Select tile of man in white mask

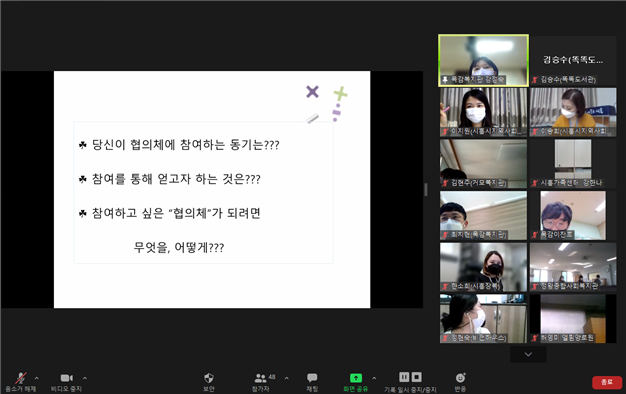pyautogui.click(x=483, y=215)
